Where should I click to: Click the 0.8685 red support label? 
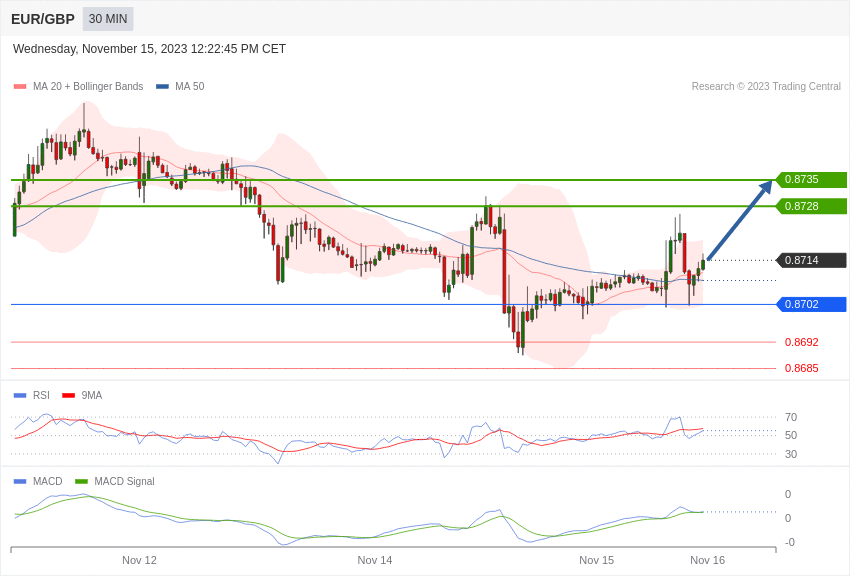point(802,368)
